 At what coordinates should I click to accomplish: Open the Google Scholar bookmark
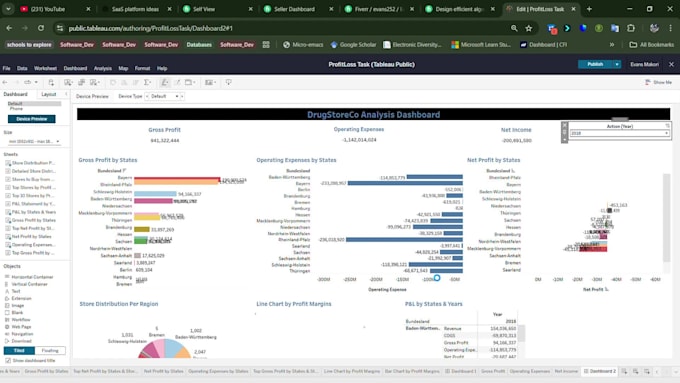click(353, 45)
